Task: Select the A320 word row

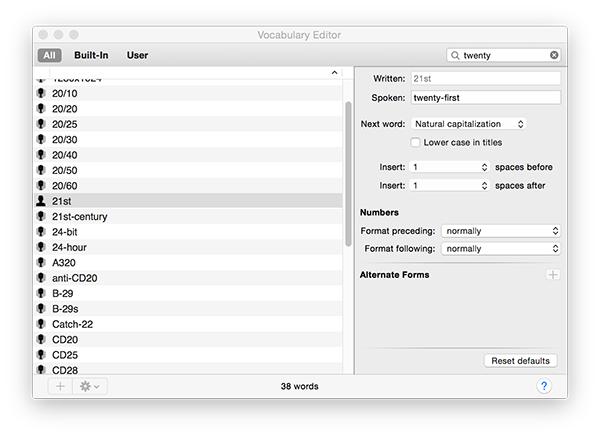Action: 188,262
